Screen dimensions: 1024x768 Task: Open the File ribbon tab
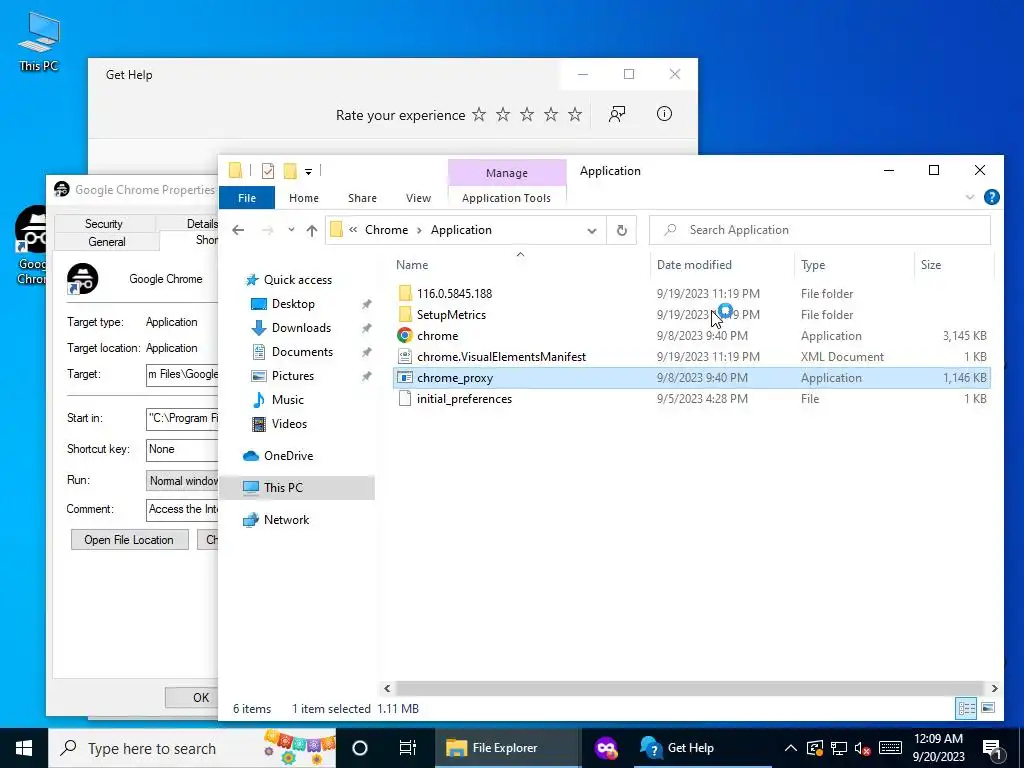[x=247, y=198]
